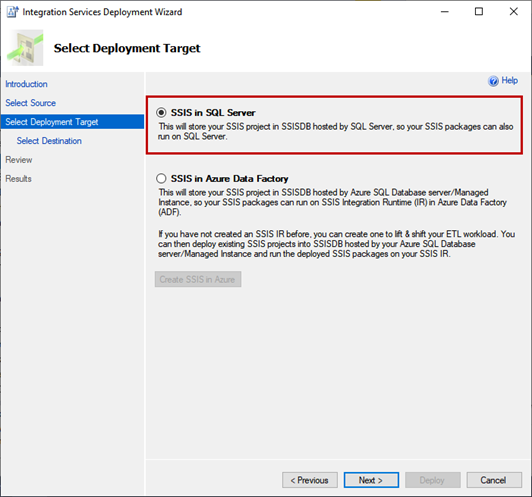Minimize the Deployment Wizard window
The height and width of the screenshot is (497, 532).
coord(445,12)
